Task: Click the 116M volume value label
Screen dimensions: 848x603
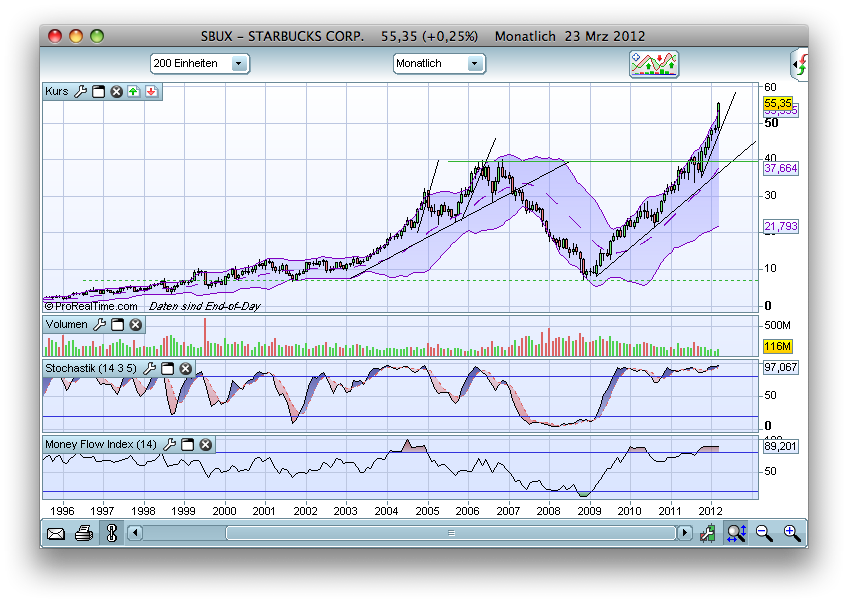Action: tap(778, 346)
